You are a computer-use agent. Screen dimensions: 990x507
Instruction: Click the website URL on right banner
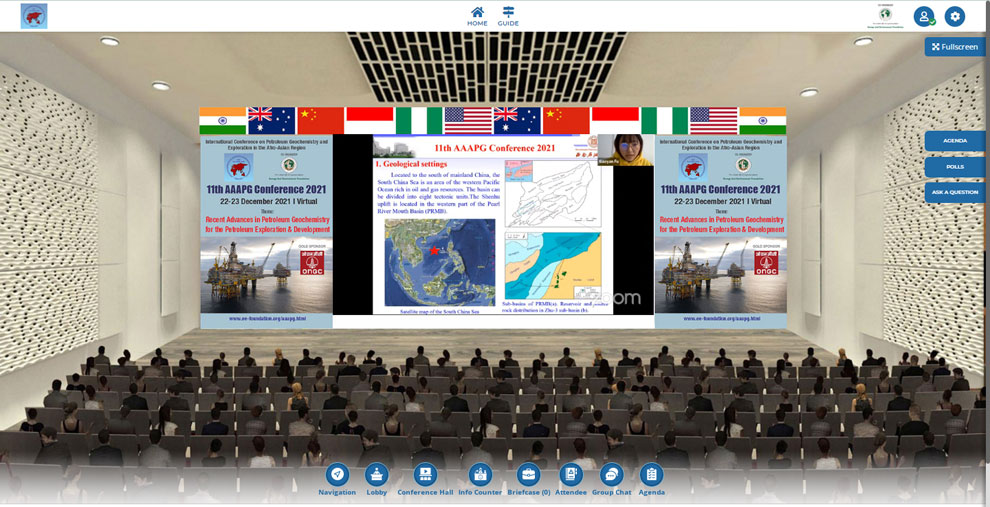721,319
